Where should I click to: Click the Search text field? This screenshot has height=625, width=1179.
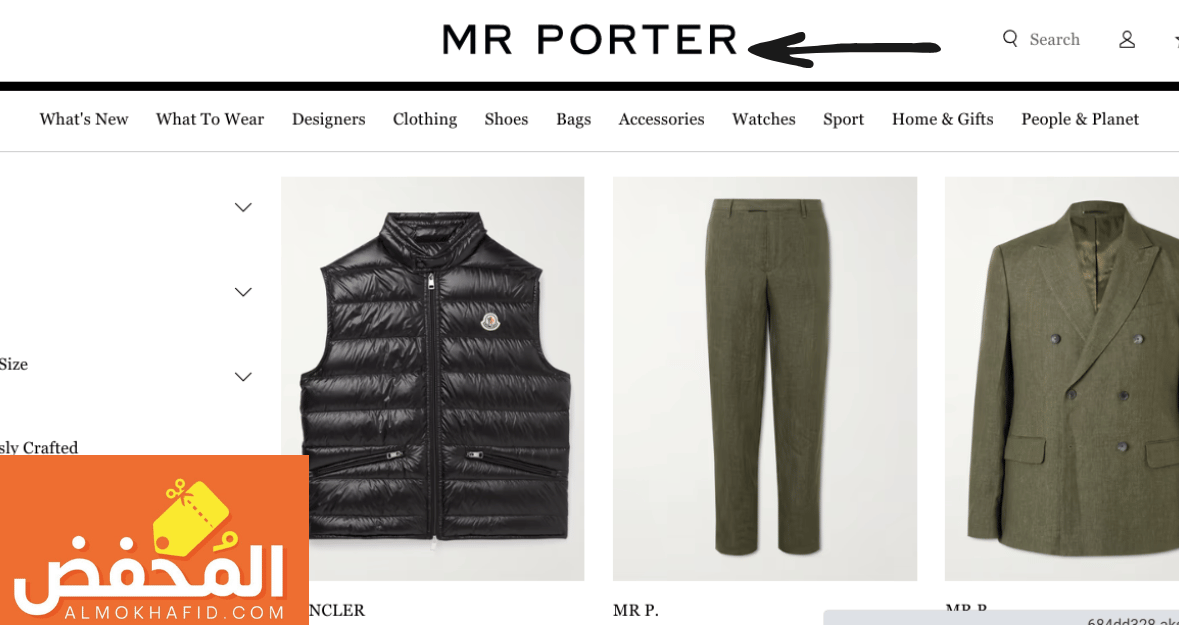tap(1054, 39)
